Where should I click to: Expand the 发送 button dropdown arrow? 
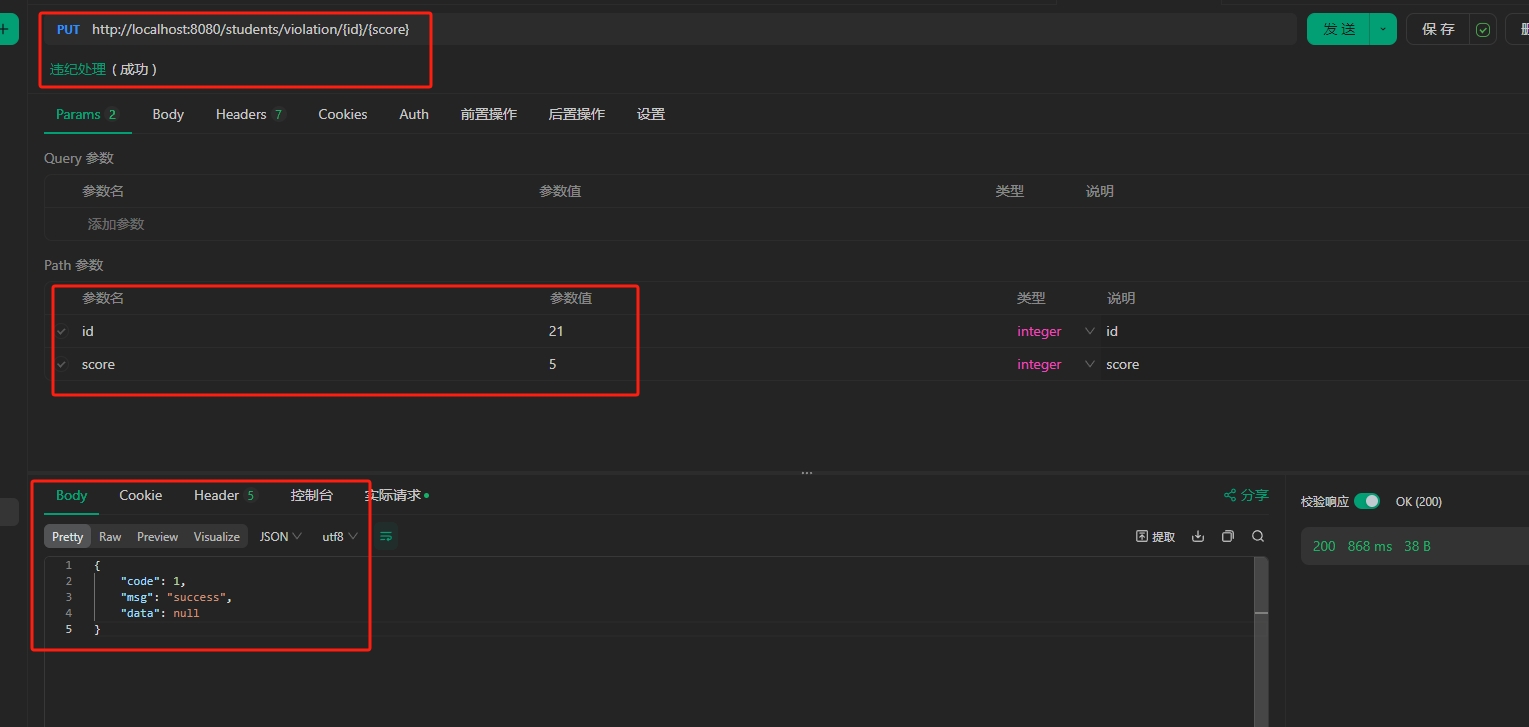tap(1383, 29)
